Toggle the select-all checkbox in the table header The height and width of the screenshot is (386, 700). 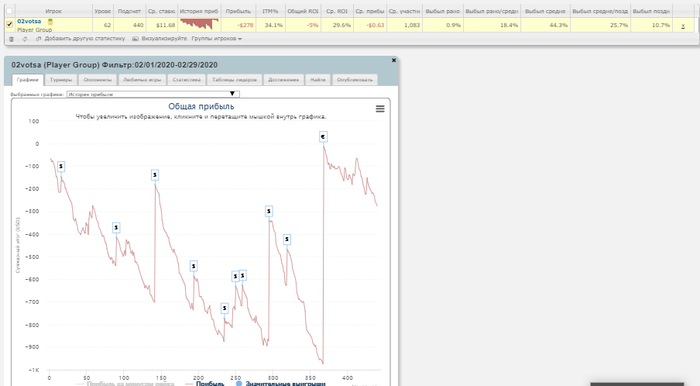[9, 11]
